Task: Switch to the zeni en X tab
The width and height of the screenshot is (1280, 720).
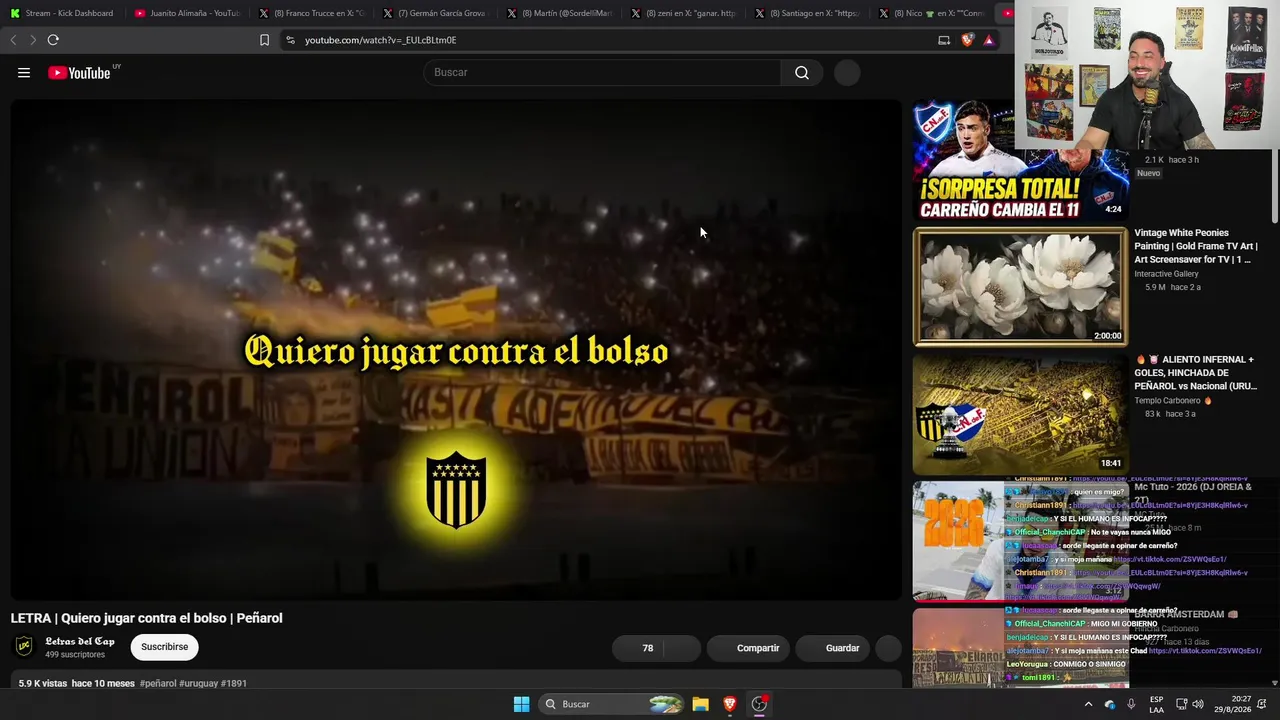Action: coord(683,13)
